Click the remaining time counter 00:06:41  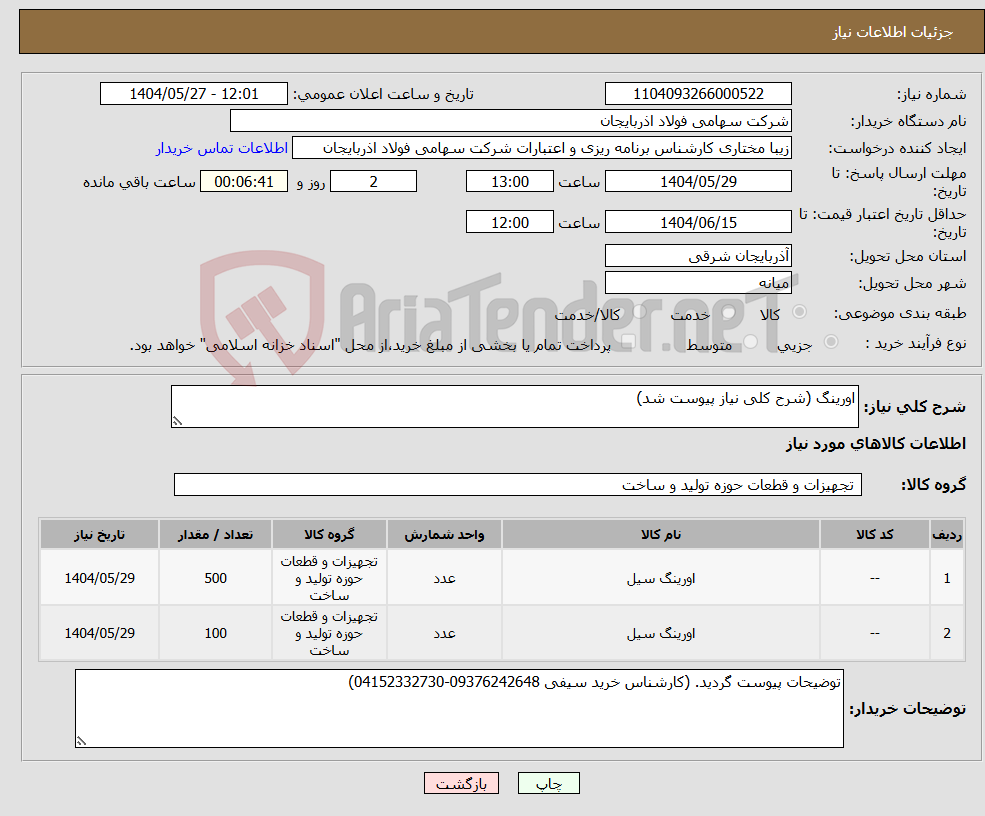click(245, 181)
